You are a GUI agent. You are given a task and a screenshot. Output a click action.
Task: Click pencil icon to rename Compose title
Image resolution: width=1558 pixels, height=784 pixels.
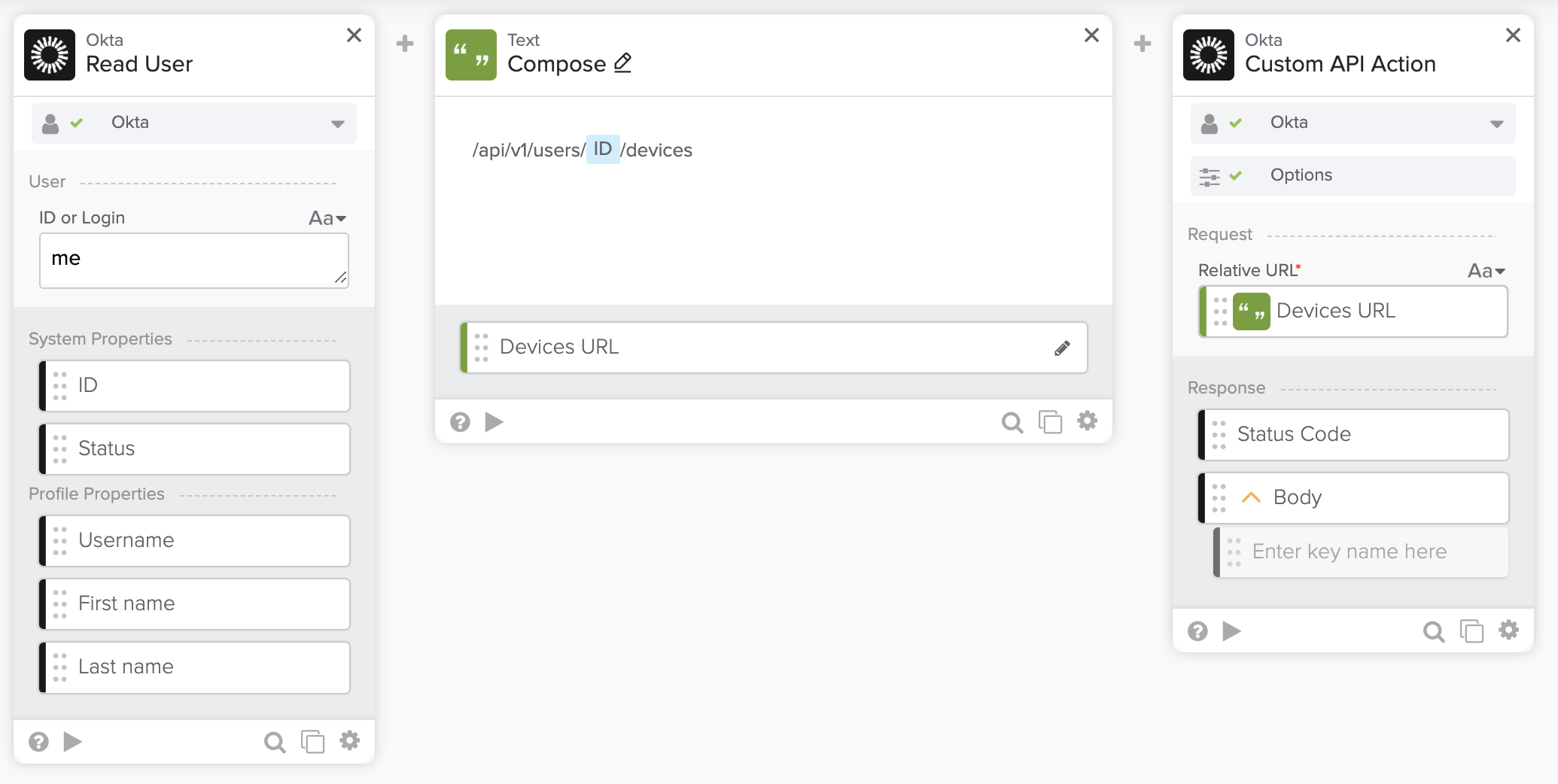click(x=622, y=63)
